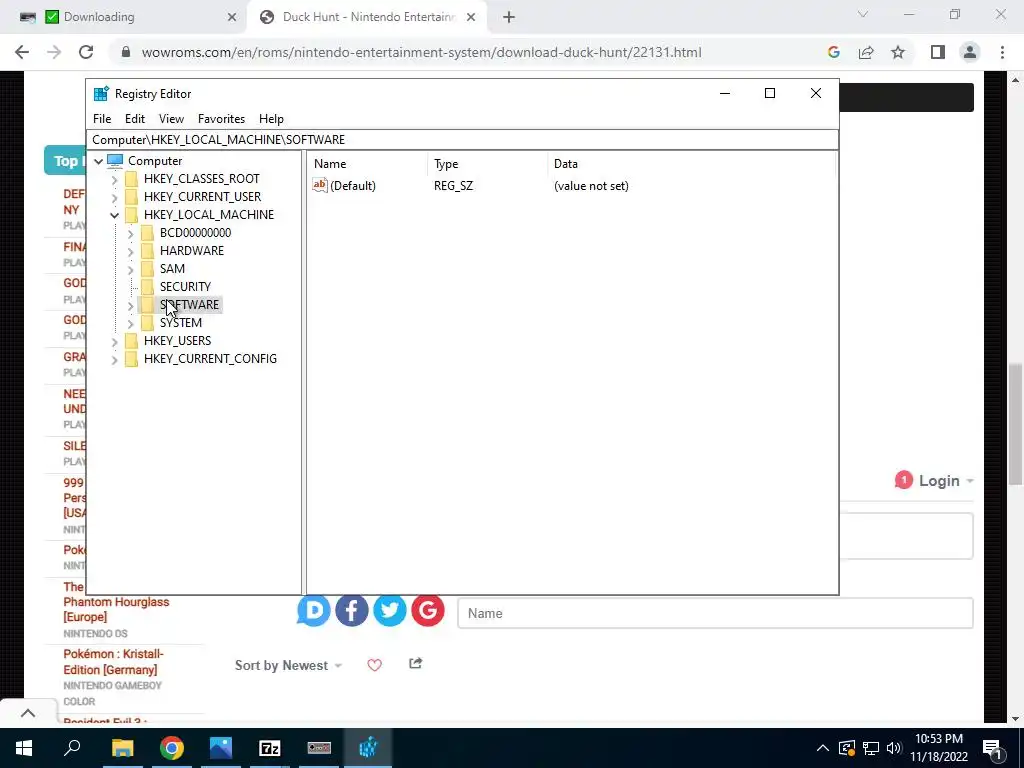Open a new Chrome tab
Screen dimensions: 1024x768
coord(509,18)
